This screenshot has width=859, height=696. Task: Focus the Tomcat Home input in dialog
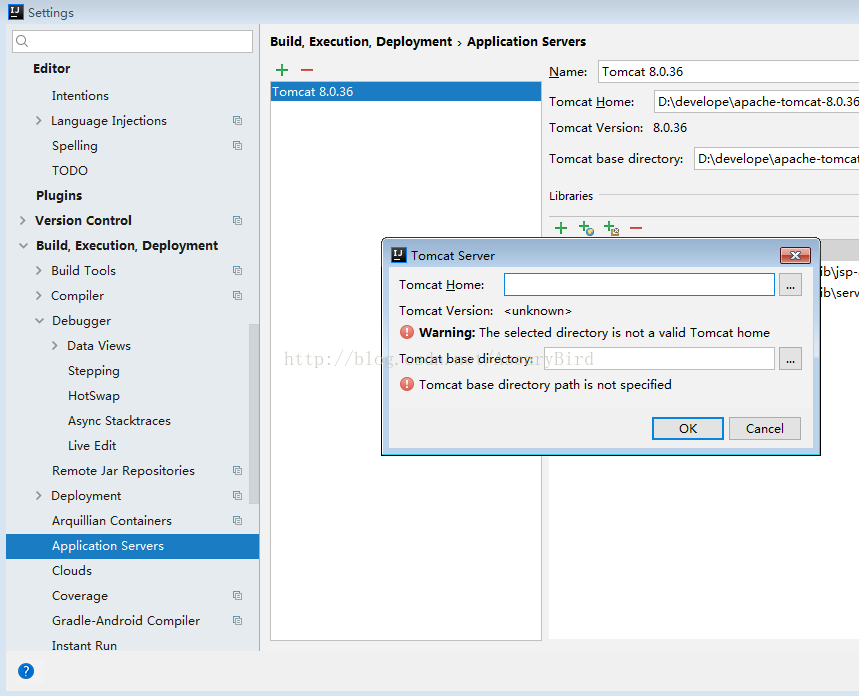[639, 285]
